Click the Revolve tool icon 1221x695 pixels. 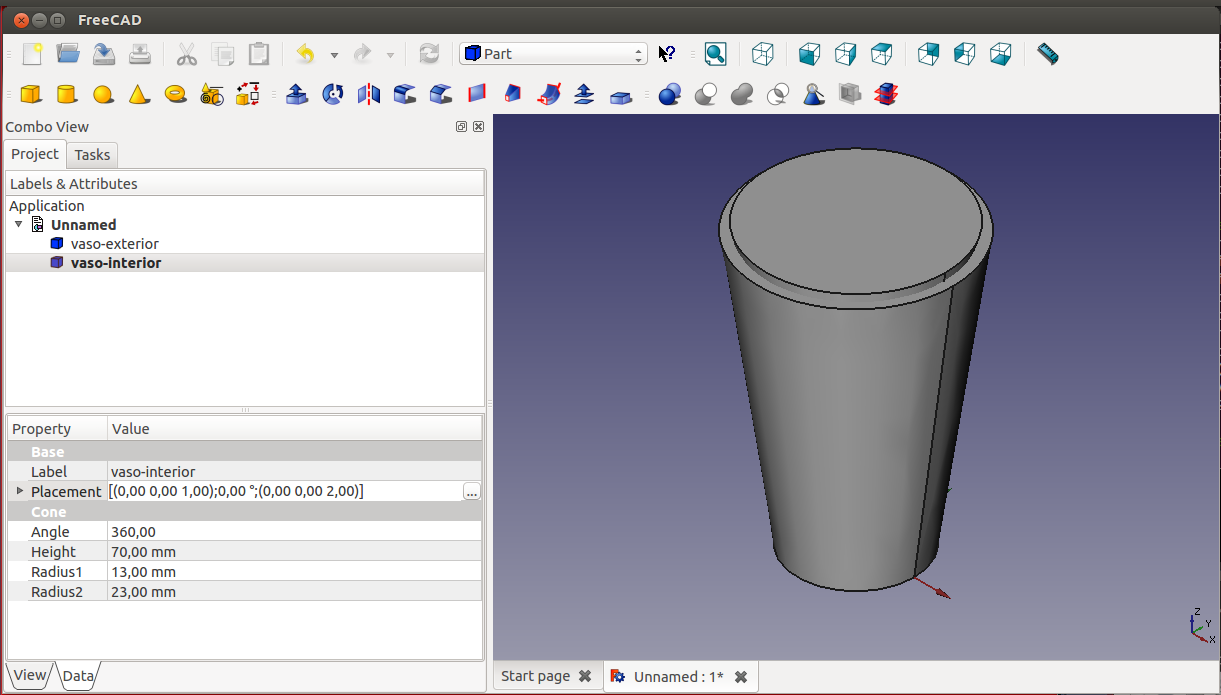pyautogui.click(x=333, y=94)
